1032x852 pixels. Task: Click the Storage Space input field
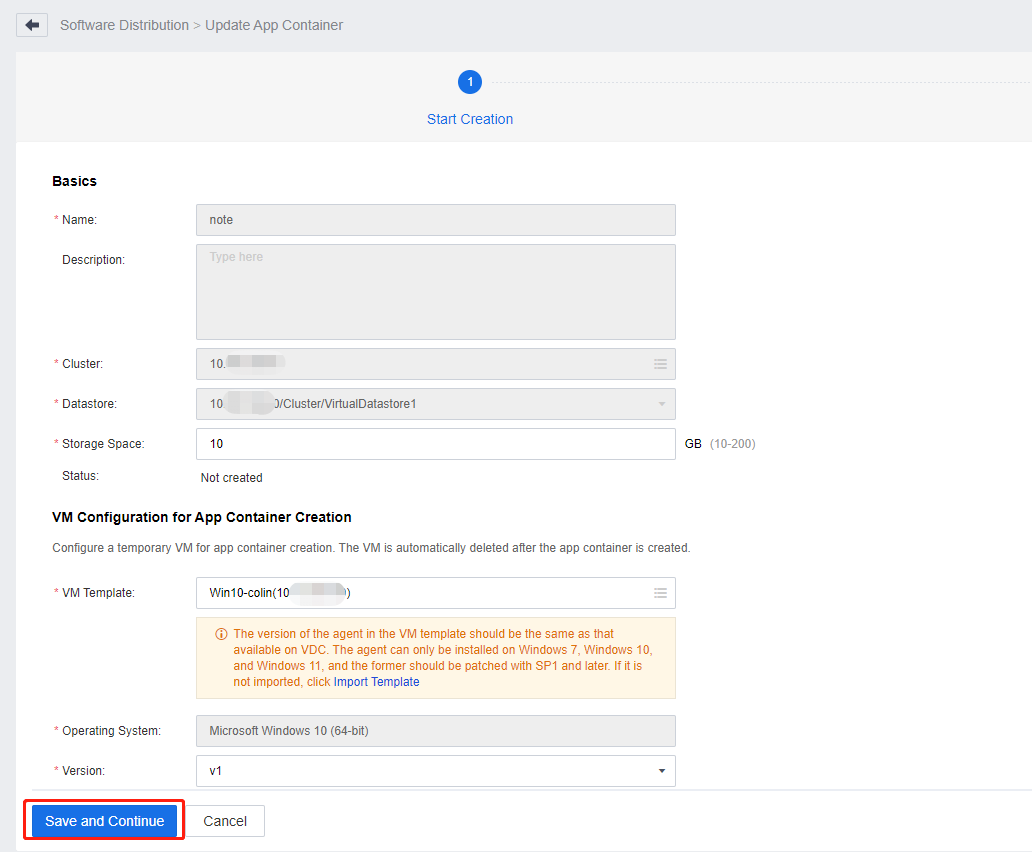[x=435, y=444]
